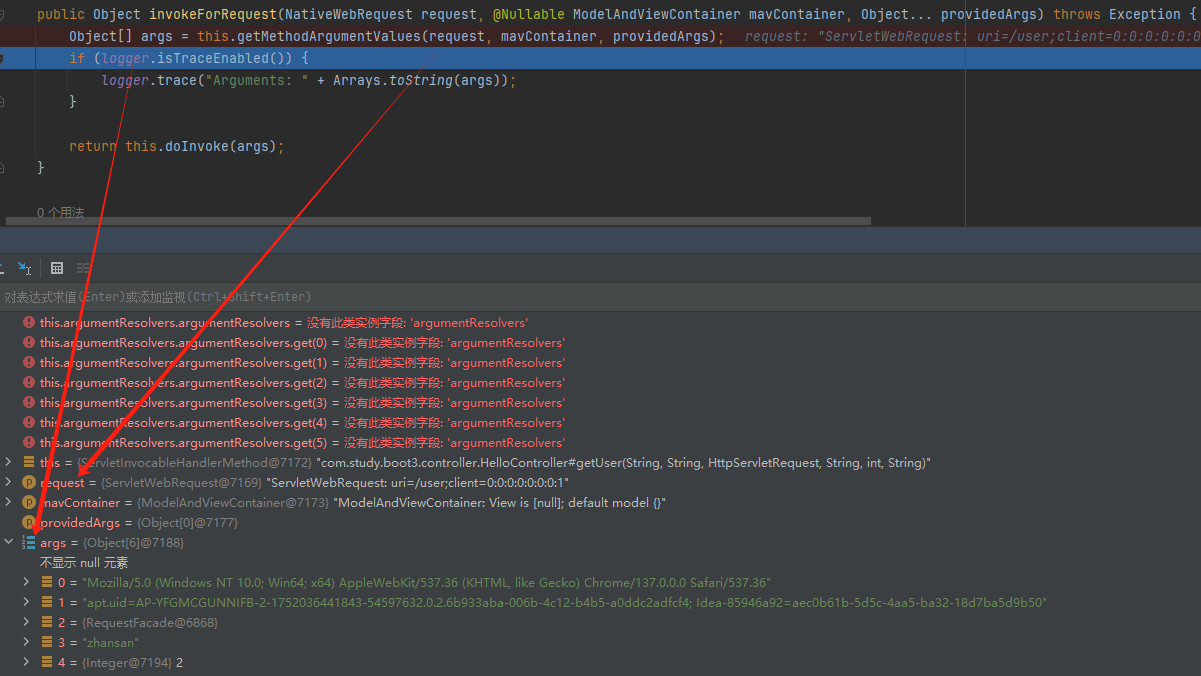
Task: Expand array element 3 "zhansan"
Action: point(27,642)
